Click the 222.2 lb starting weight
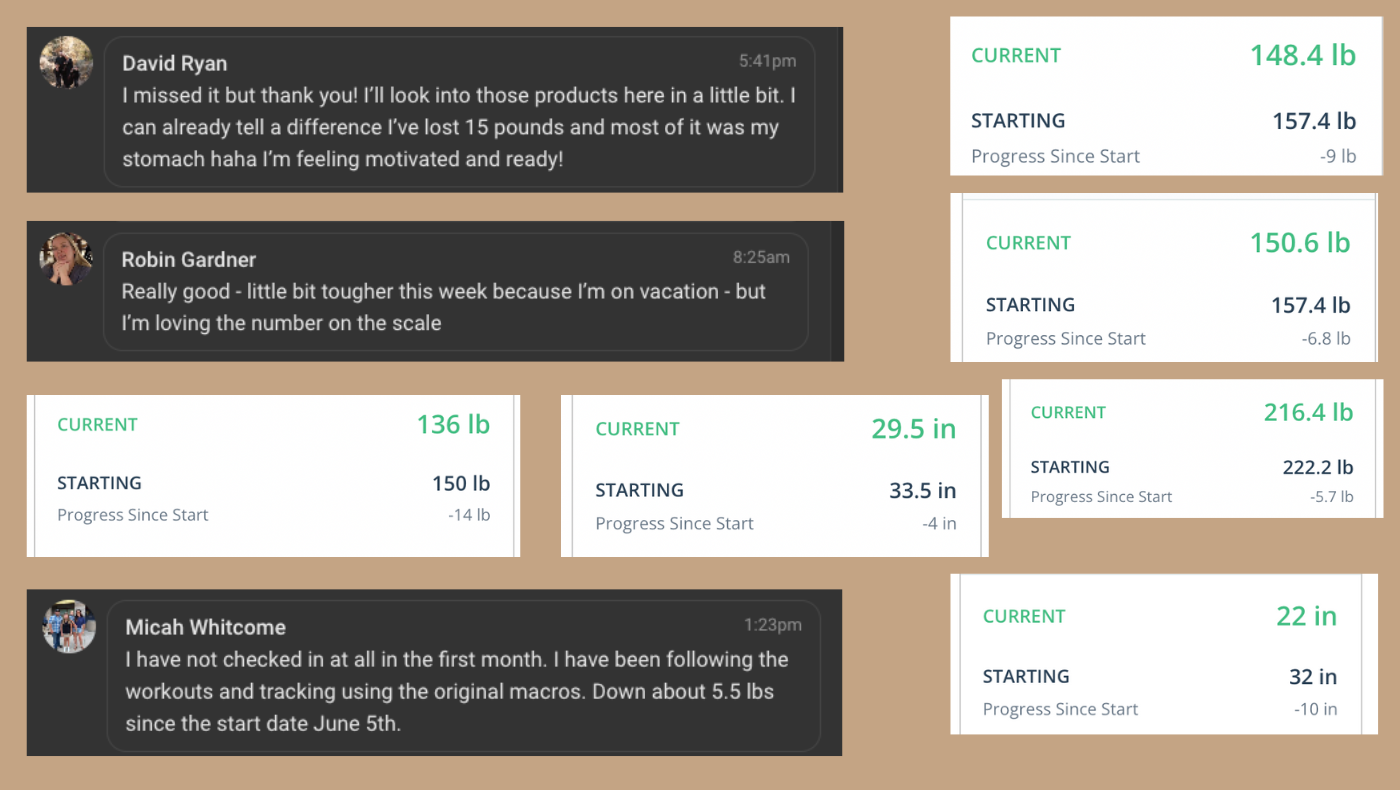1400x790 pixels. (1318, 467)
